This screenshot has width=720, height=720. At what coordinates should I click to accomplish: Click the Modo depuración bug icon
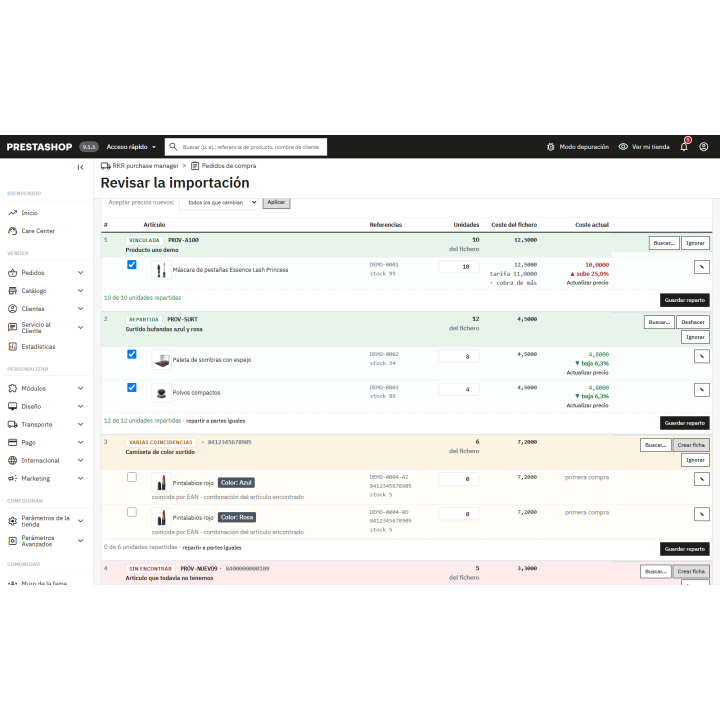[551, 147]
